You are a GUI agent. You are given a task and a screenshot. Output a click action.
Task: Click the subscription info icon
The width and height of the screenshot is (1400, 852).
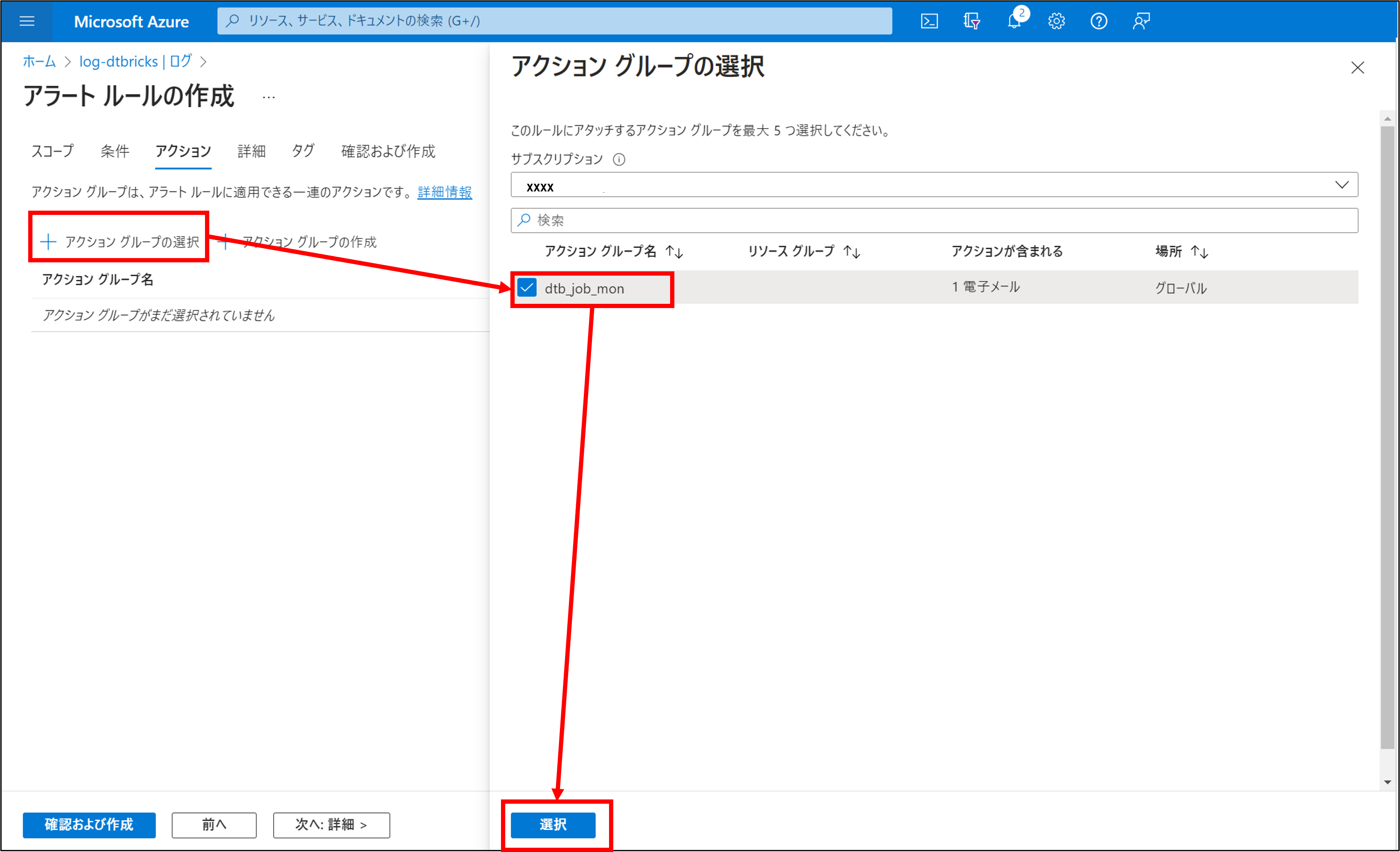[x=619, y=159]
